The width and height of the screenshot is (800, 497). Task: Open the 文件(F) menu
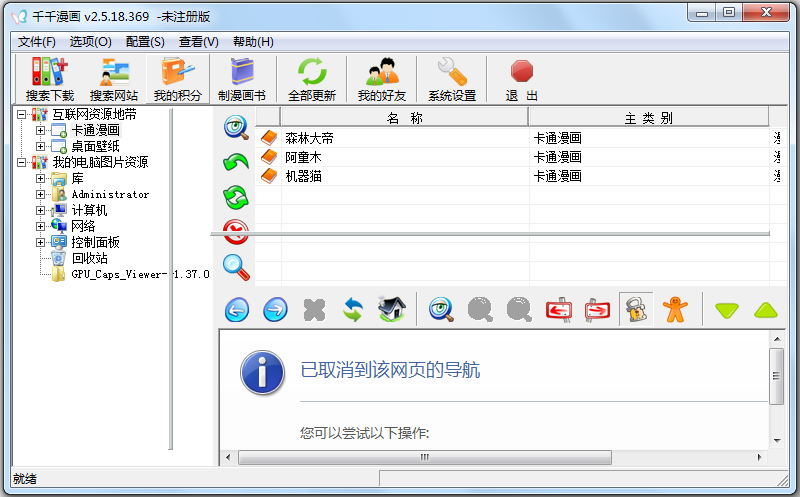(x=37, y=42)
